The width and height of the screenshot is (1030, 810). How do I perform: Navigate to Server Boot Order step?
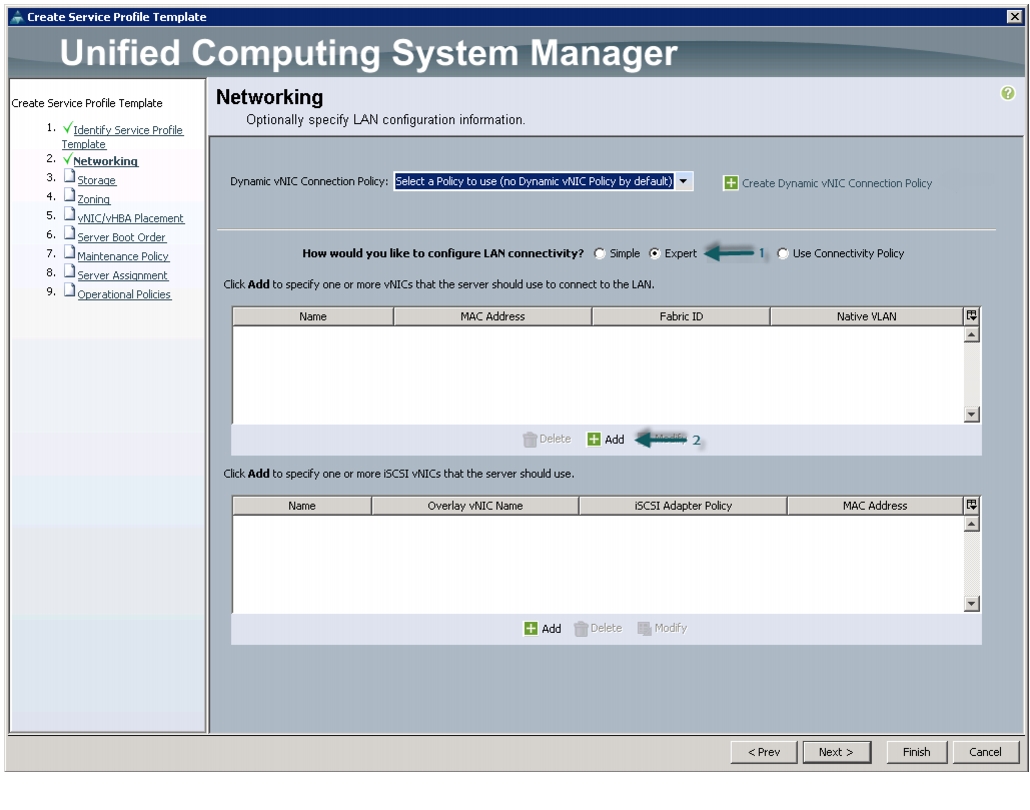pos(122,237)
